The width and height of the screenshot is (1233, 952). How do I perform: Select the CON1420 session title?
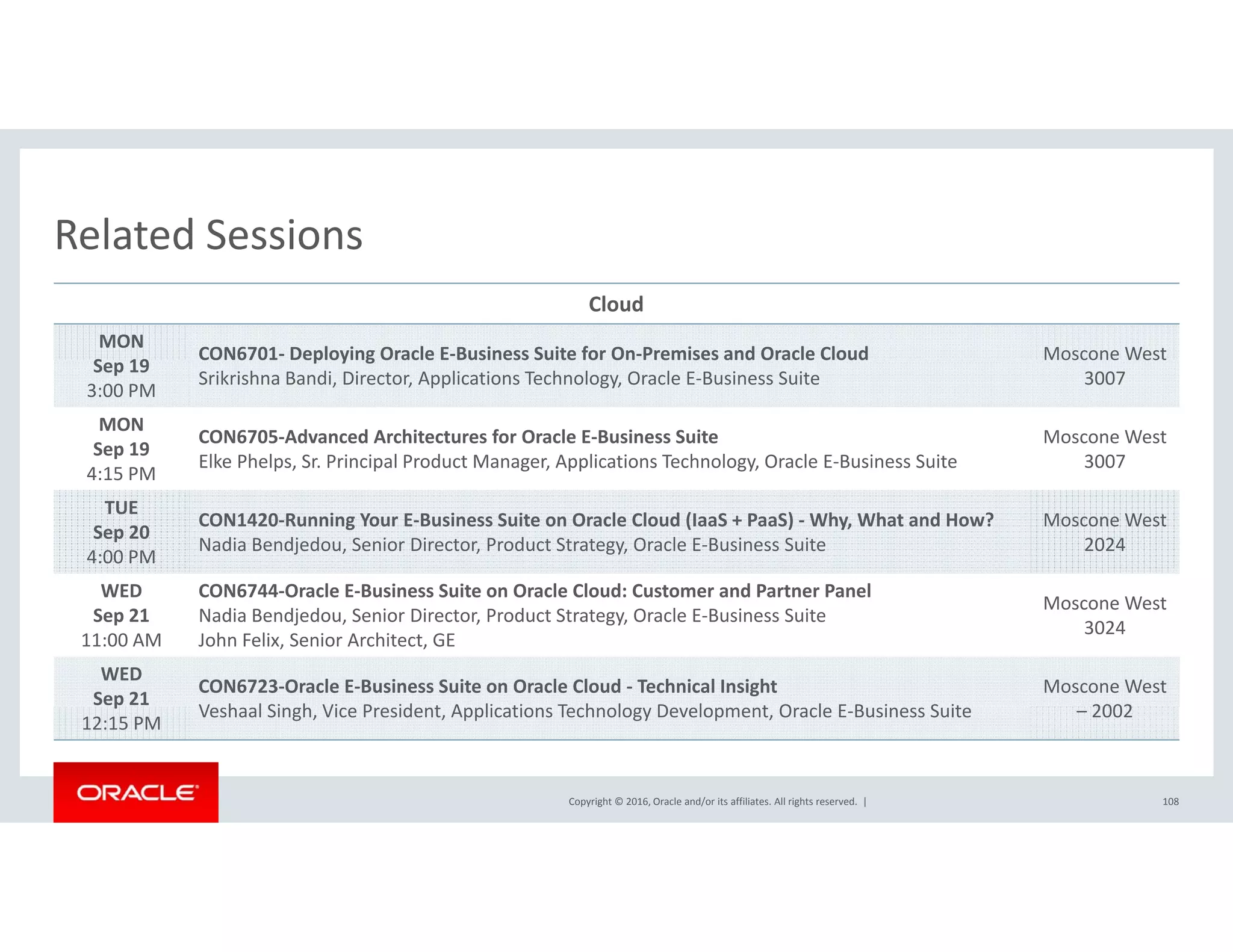[x=596, y=520]
